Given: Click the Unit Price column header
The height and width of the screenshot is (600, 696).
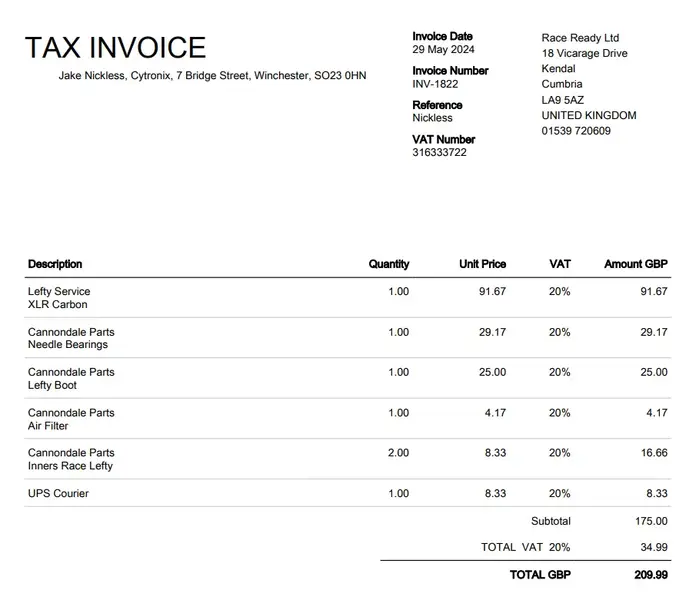Looking at the screenshot, I should point(482,264).
